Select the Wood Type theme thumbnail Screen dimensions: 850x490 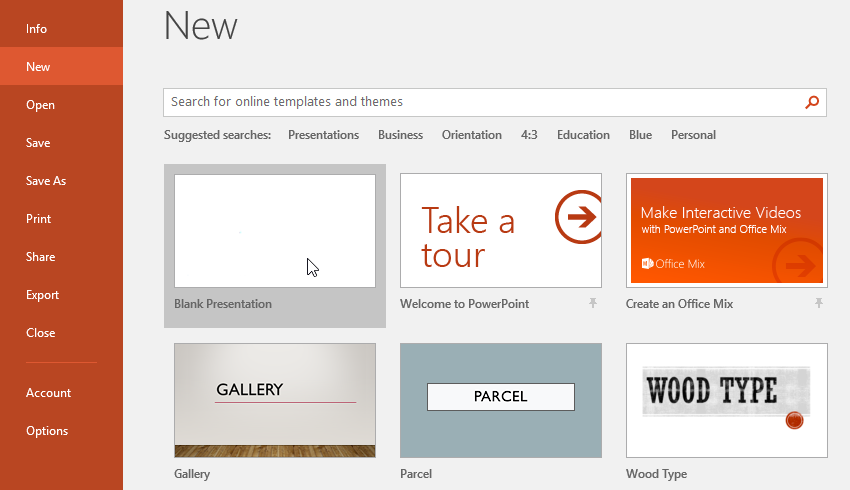[x=727, y=400]
